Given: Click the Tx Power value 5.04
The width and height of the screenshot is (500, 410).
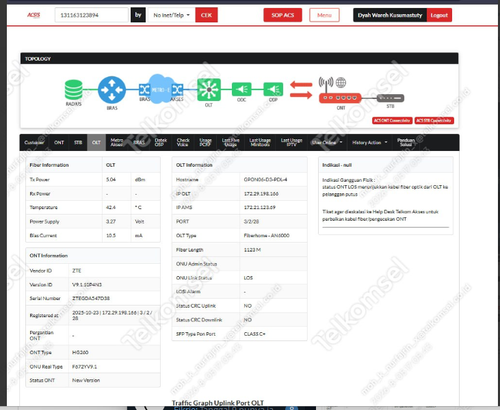Looking at the screenshot, I should click(111, 179).
